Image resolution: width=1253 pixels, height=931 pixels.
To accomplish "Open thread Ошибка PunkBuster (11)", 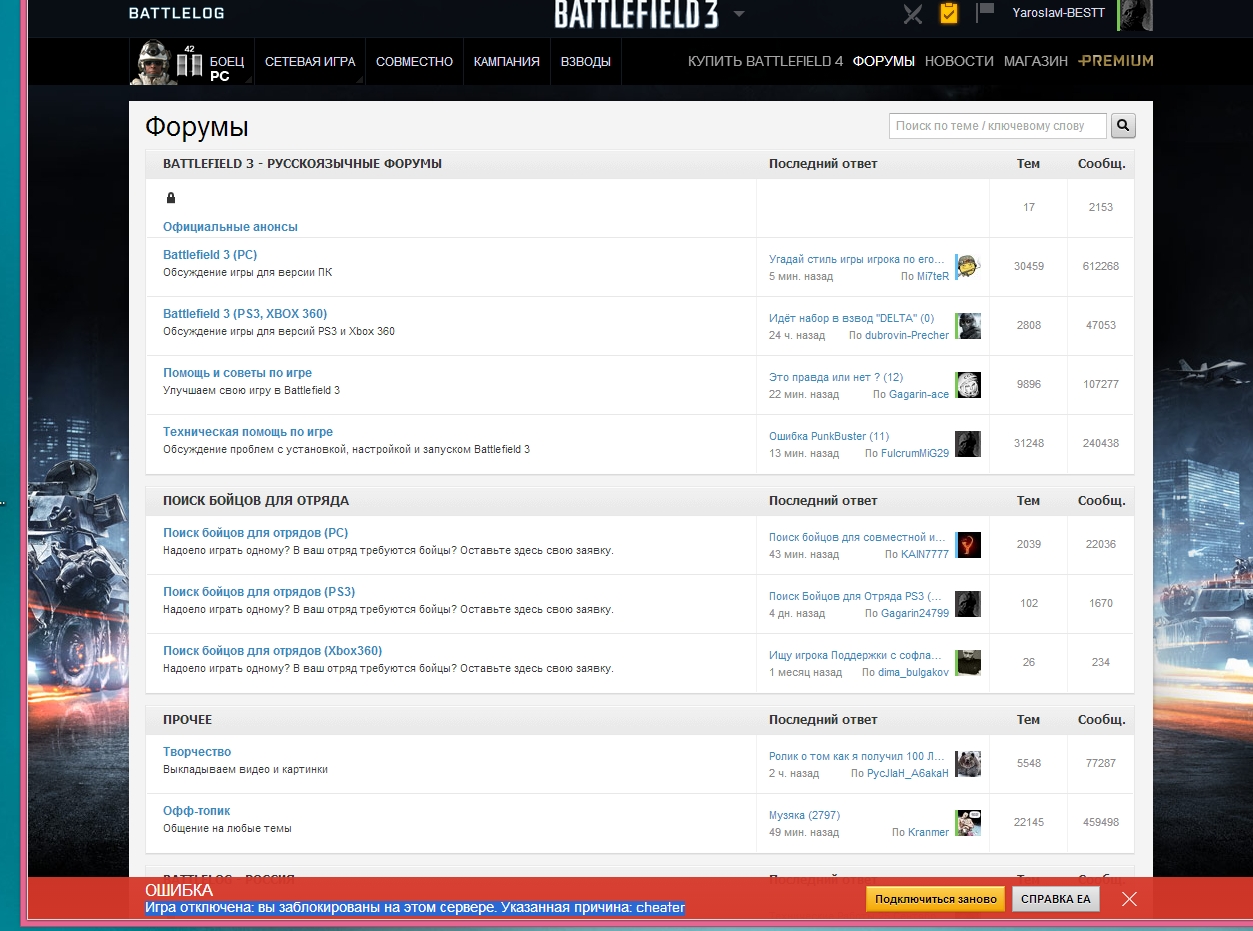I will (x=829, y=436).
